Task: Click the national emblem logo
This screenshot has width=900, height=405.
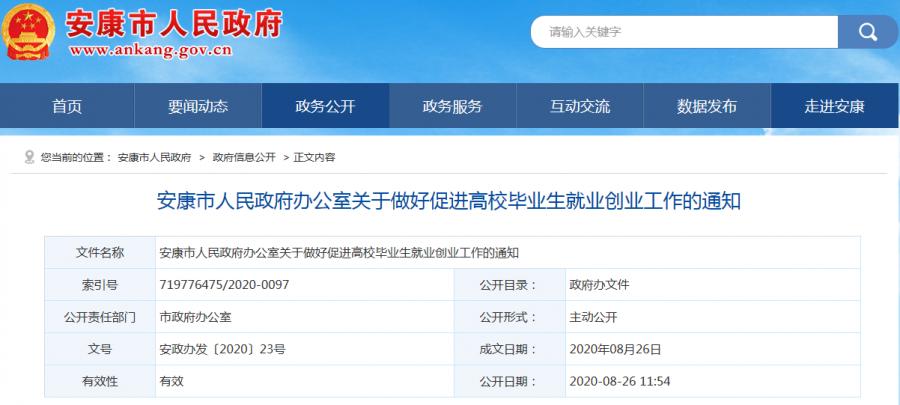Action: coord(29,32)
